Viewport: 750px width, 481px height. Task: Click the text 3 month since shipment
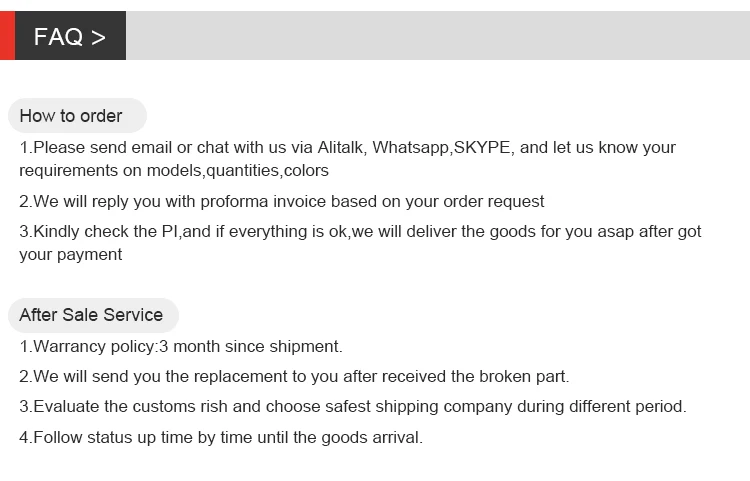point(251,347)
